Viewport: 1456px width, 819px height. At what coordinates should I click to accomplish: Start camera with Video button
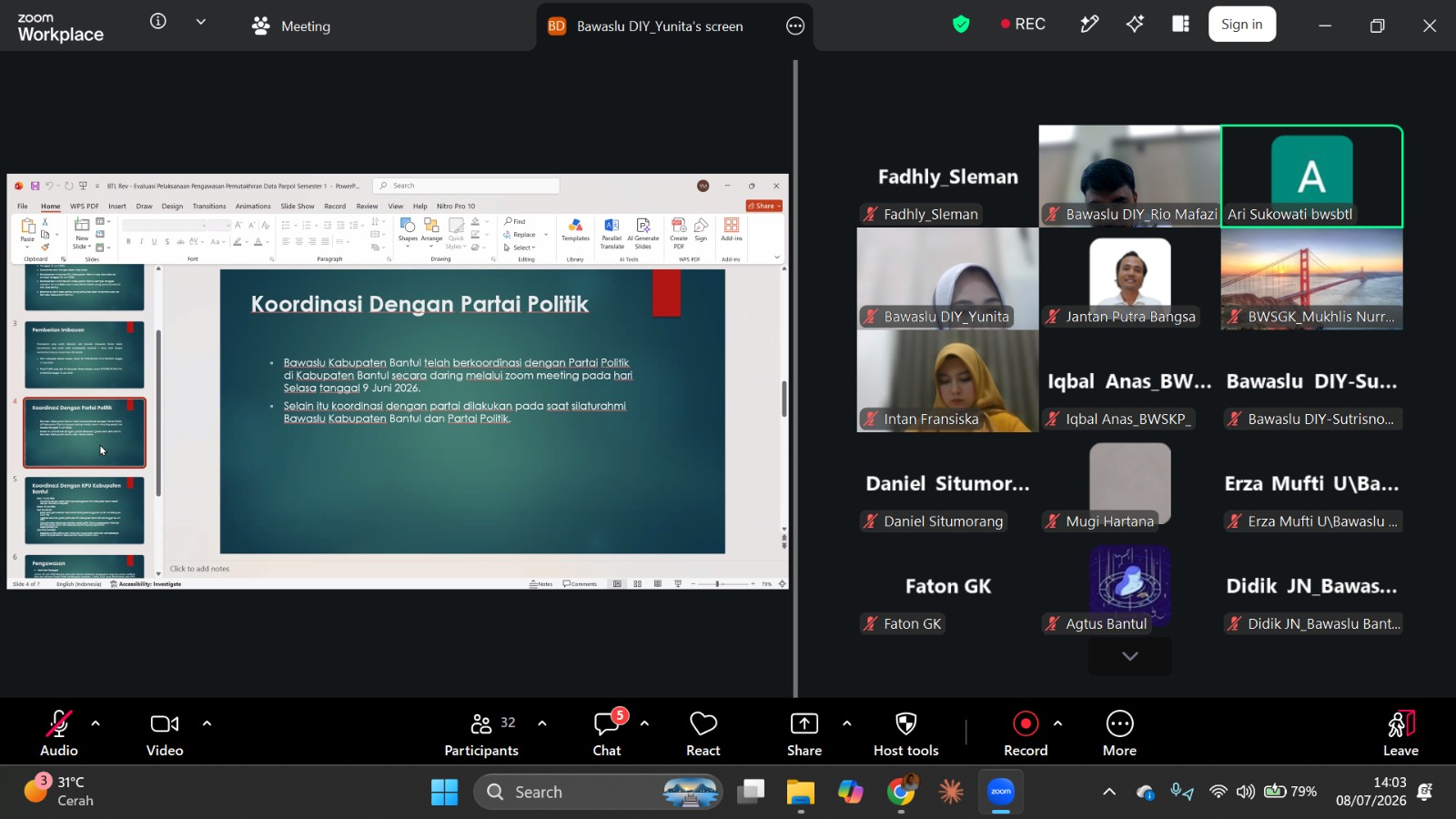pos(165,733)
